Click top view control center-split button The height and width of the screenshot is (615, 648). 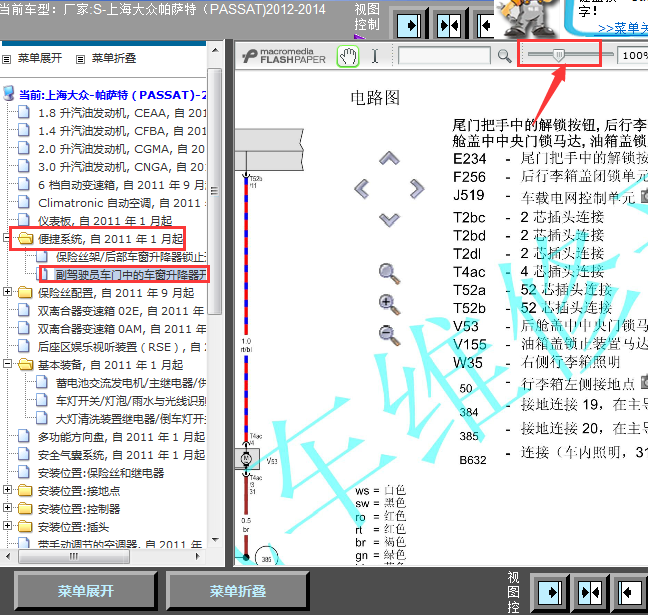pos(449,26)
